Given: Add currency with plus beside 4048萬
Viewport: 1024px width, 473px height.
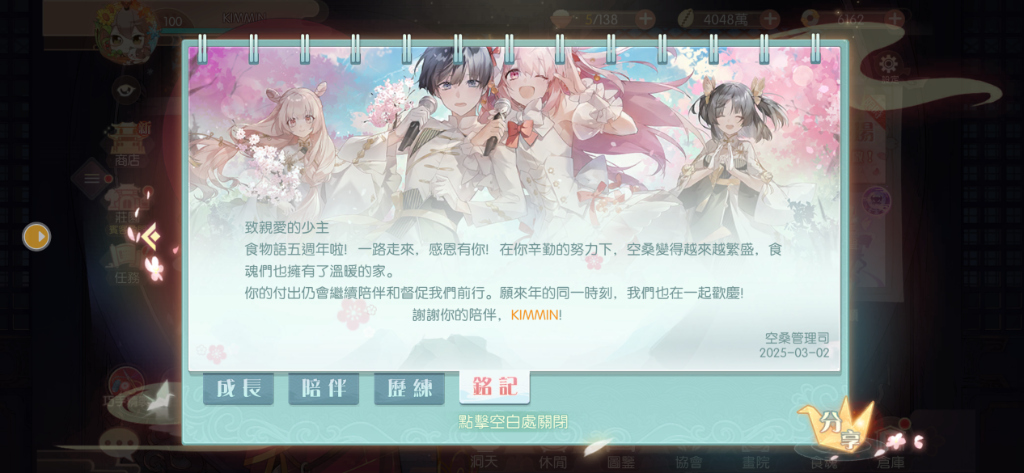Looking at the screenshot, I should pyautogui.click(x=771, y=20).
